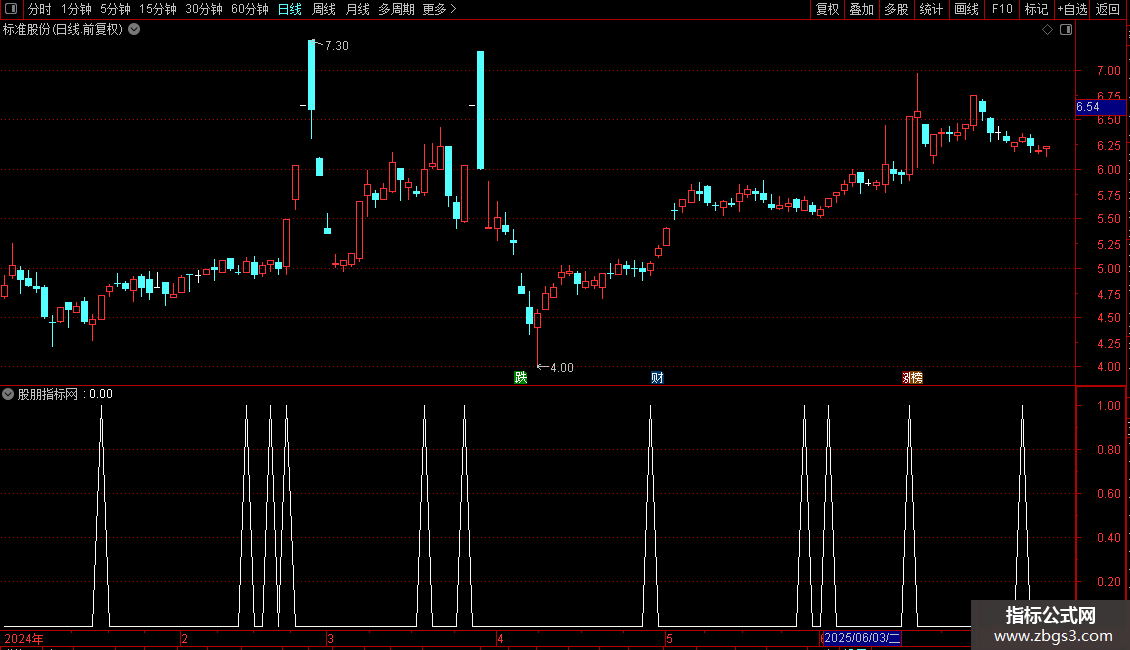The width and height of the screenshot is (1130, 650).
Task: Switch to 月线 monthly period
Action: (357, 9)
